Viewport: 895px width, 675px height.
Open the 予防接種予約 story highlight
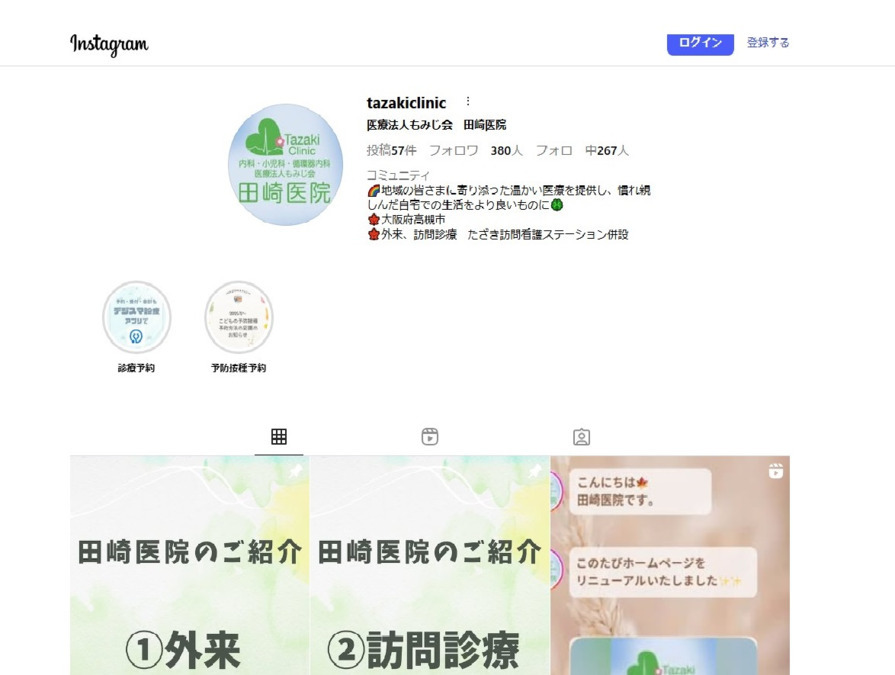[x=239, y=317]
